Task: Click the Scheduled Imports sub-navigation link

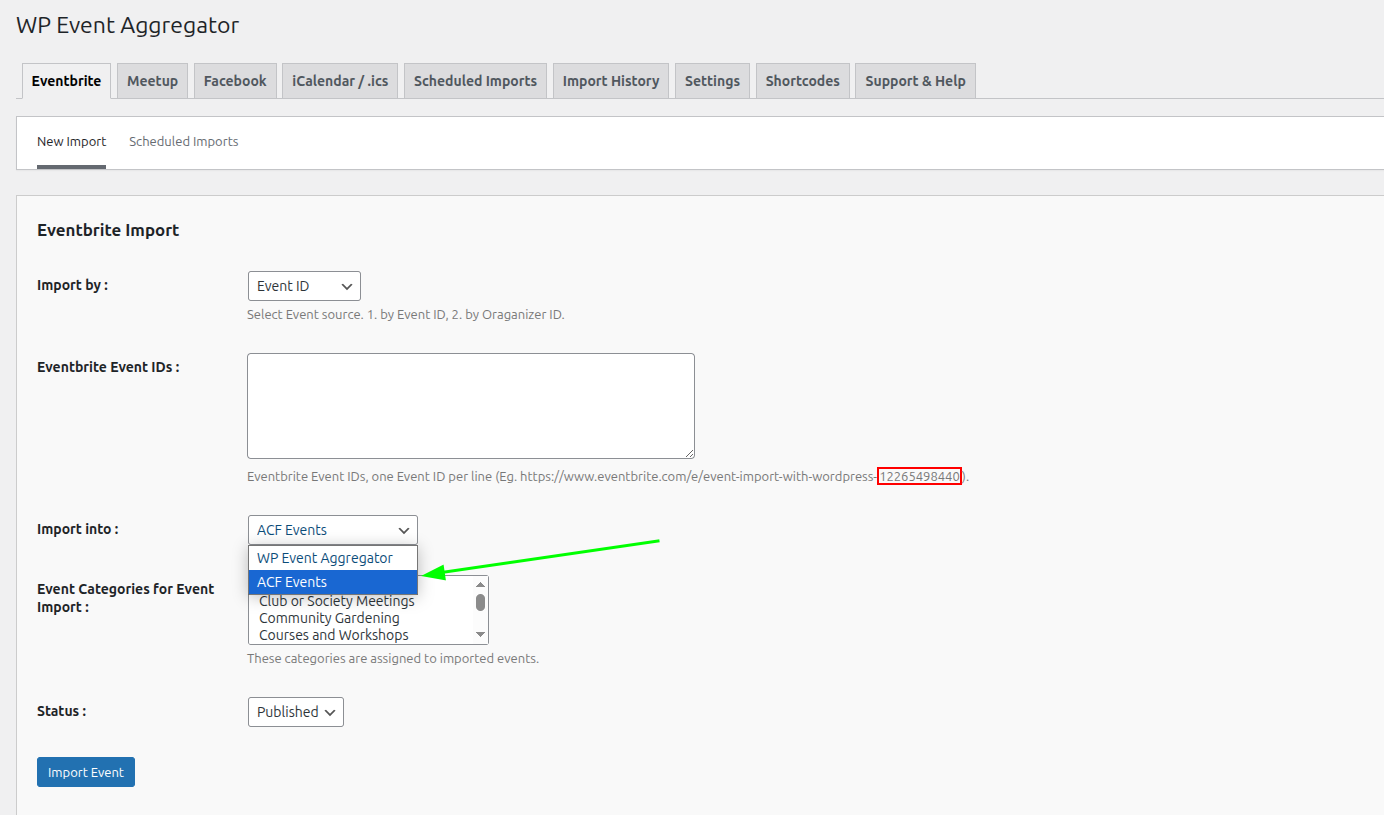Action: tap(184, 142)
